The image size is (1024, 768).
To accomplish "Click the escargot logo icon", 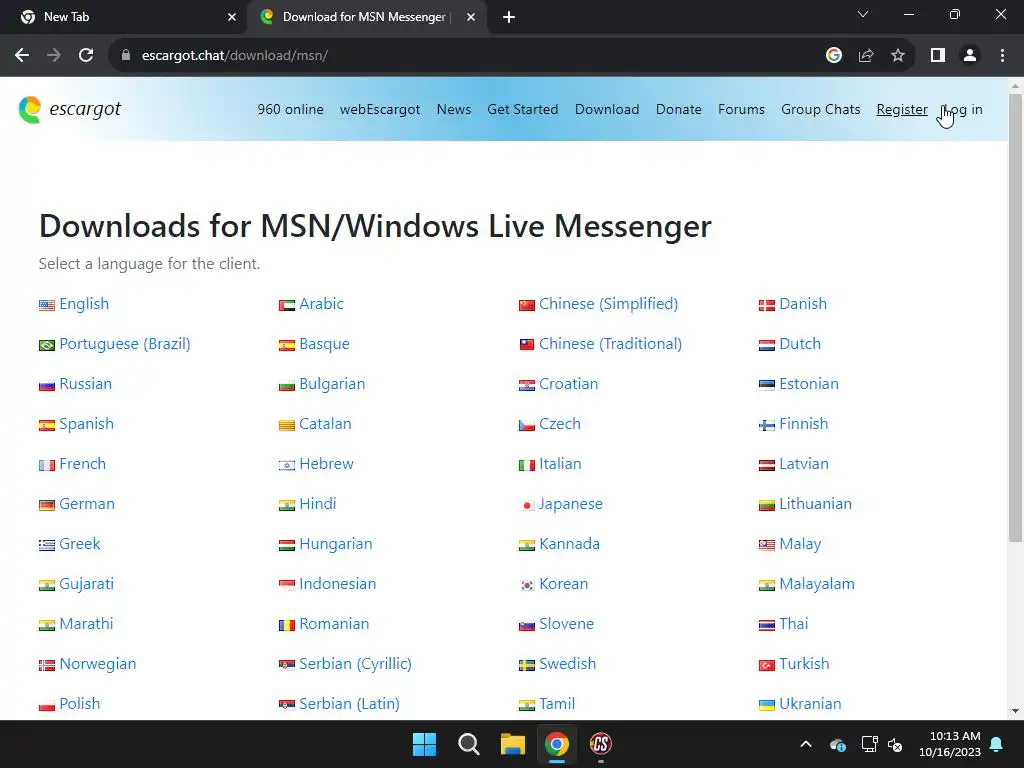I will 30,110.
